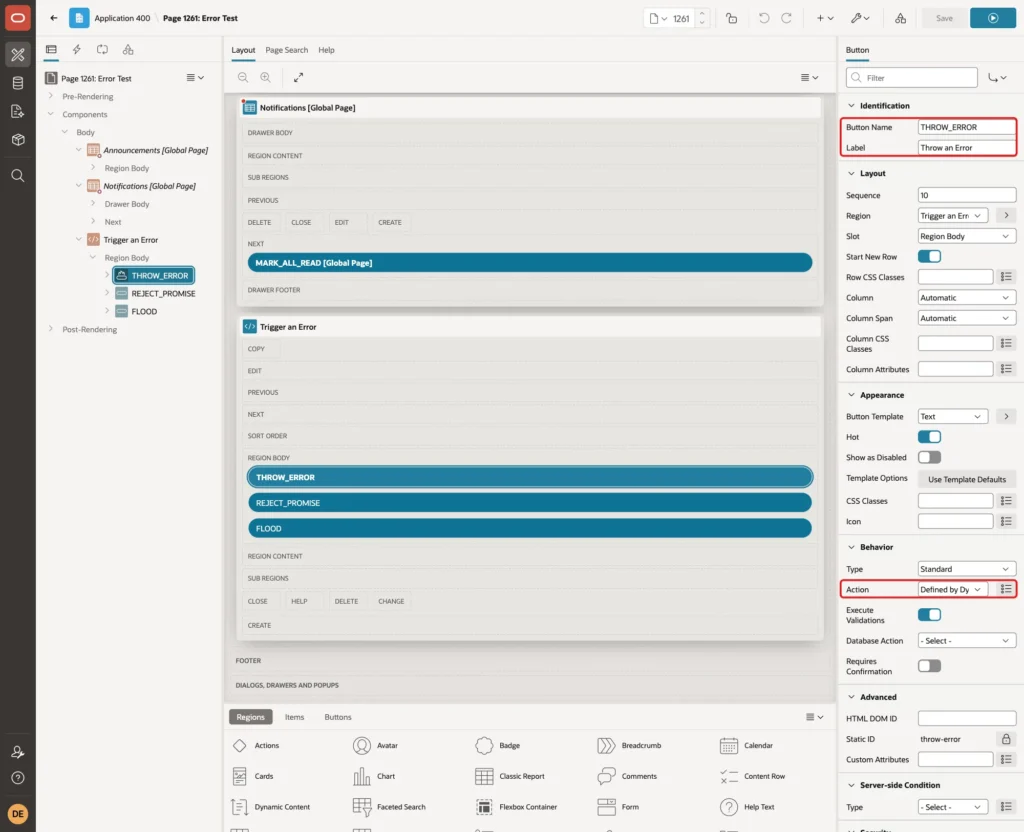Open SQL Workshop from left sidebar

pos(18,83)
